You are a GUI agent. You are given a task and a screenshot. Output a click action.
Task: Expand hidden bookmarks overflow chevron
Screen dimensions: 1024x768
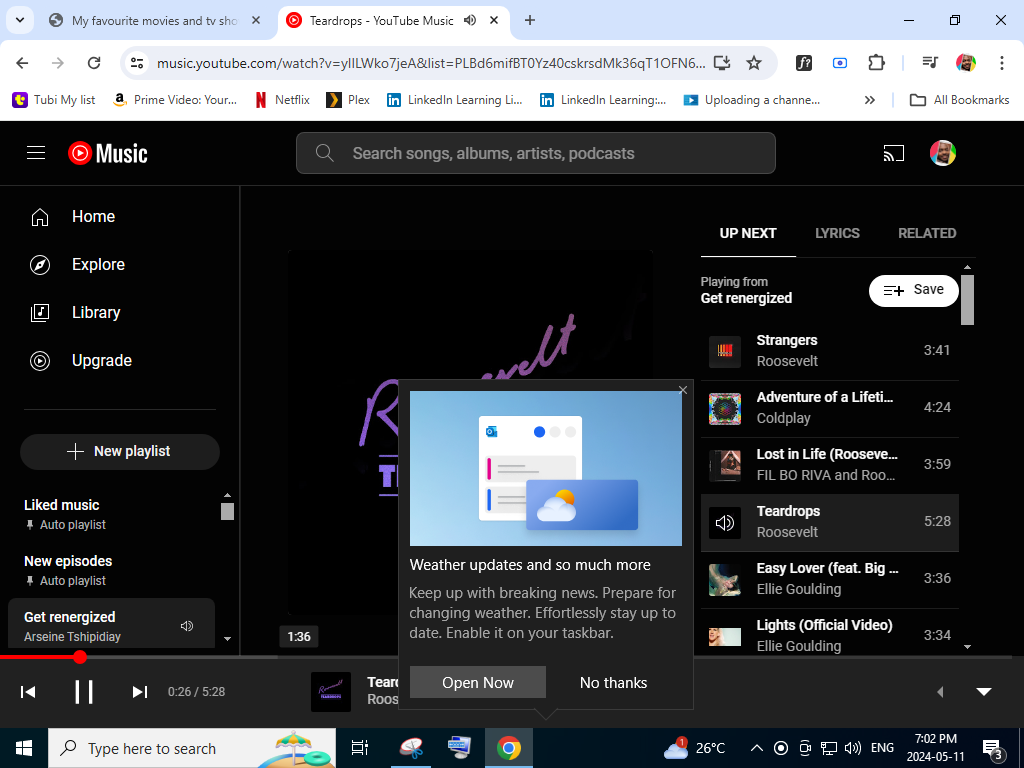click(x=870, y=100)
